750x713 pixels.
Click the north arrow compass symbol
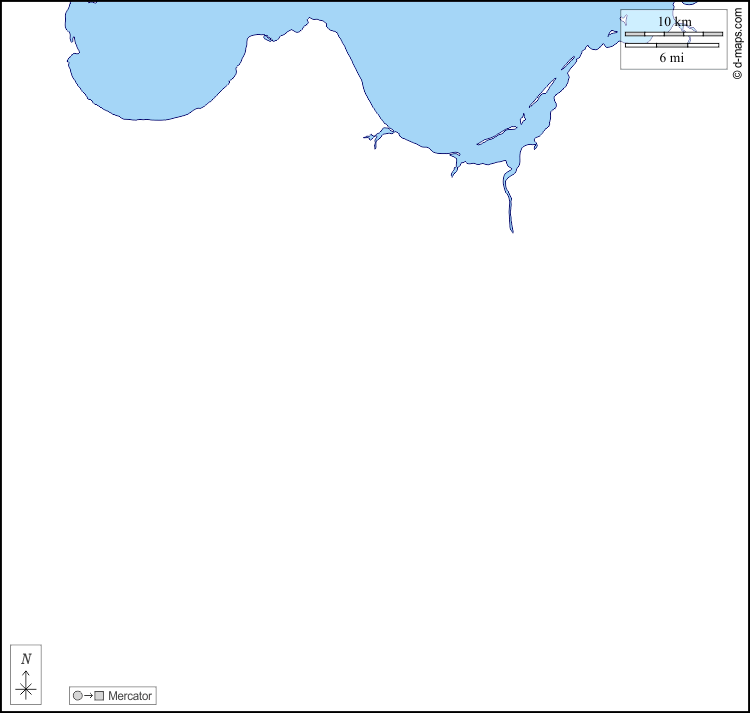26,685
